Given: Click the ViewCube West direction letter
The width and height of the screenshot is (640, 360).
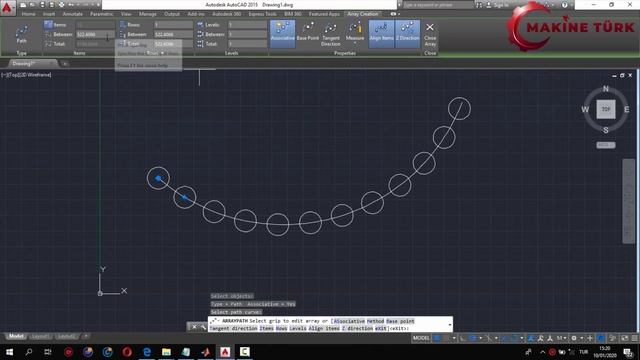Looking at the screenshot, I should pos(585,109).
